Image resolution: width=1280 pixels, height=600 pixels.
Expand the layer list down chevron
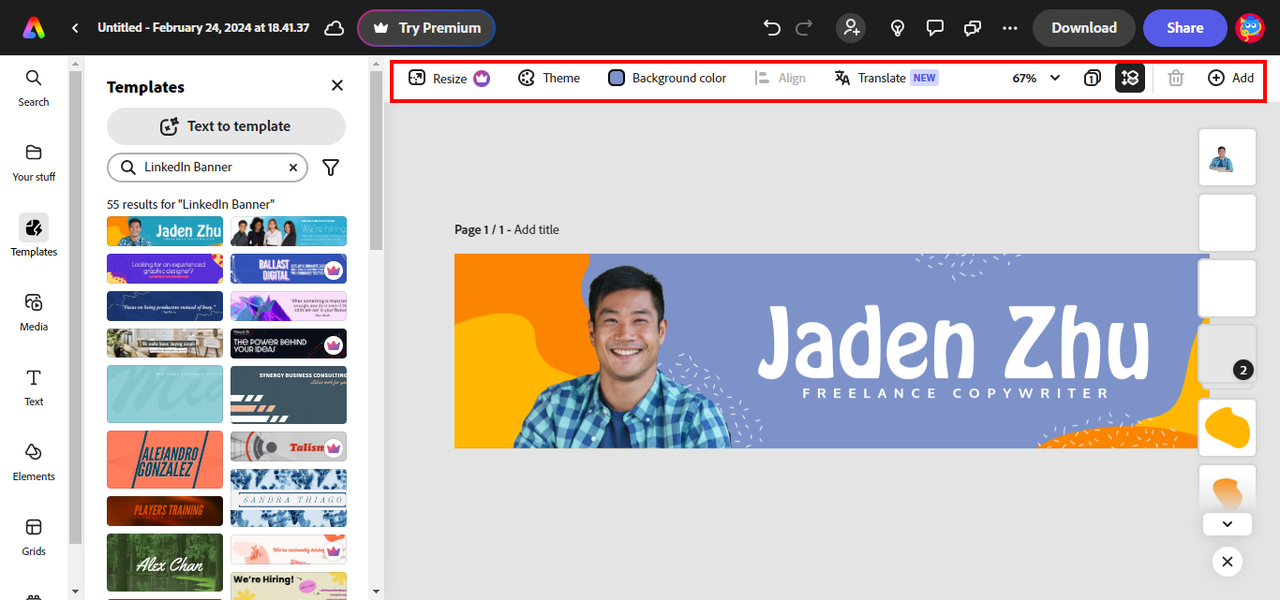coord(1228,524)
